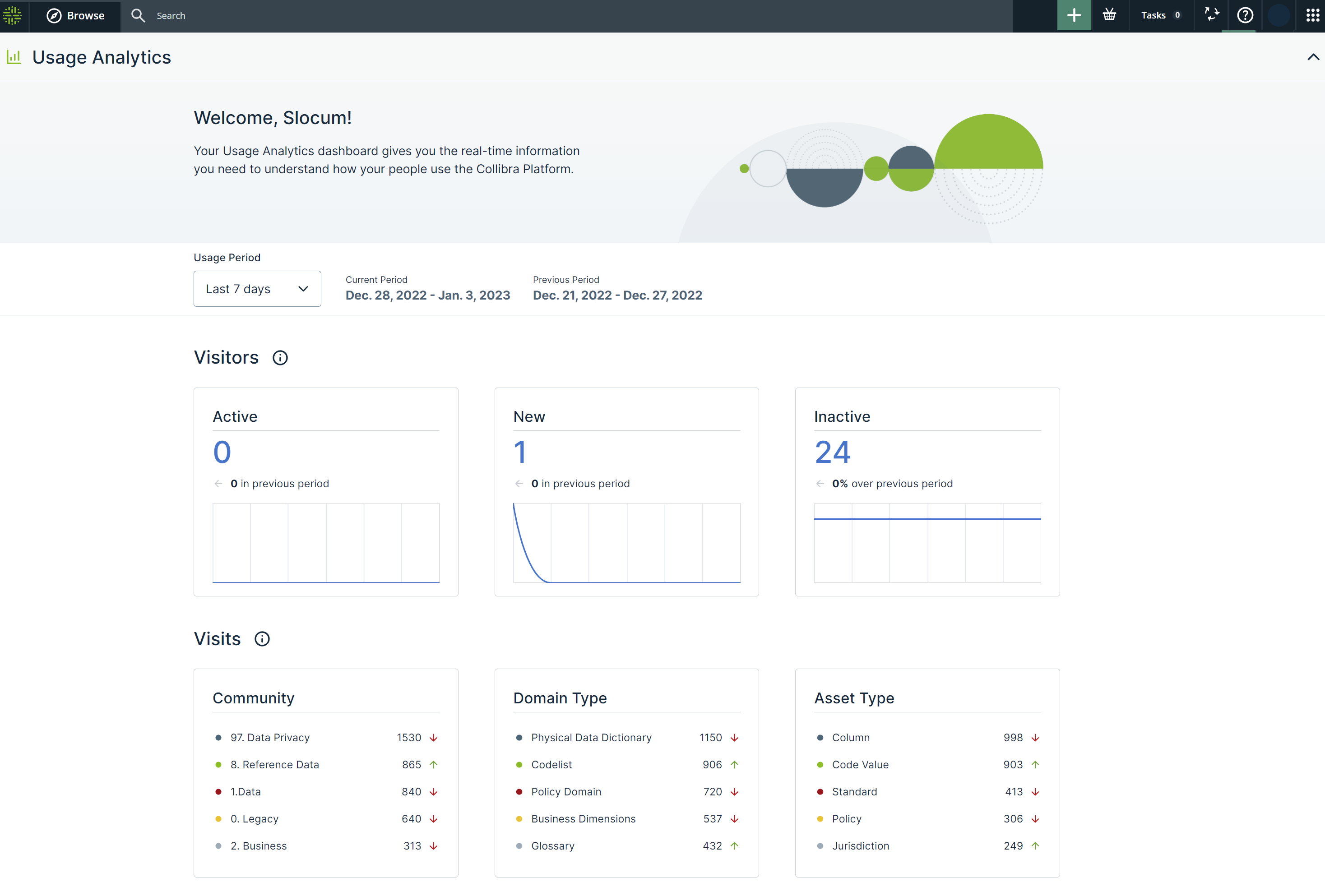Click the Glossary domain type row
The image size is (1325, 896).
click(x=626, y=846)
